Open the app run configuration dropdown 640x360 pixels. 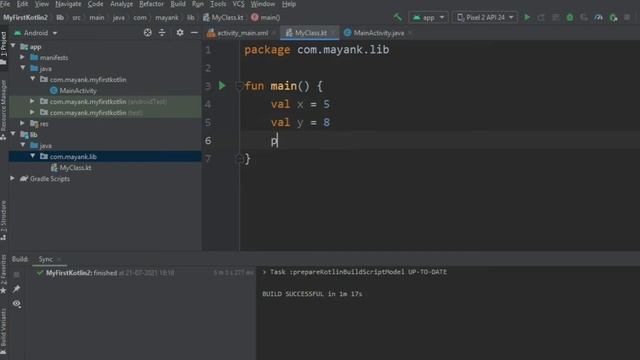[x=428, y=18]
